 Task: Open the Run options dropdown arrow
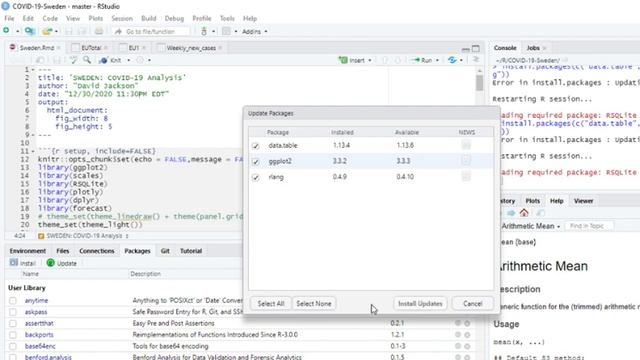pyautogui.click(x=437, y=60)
